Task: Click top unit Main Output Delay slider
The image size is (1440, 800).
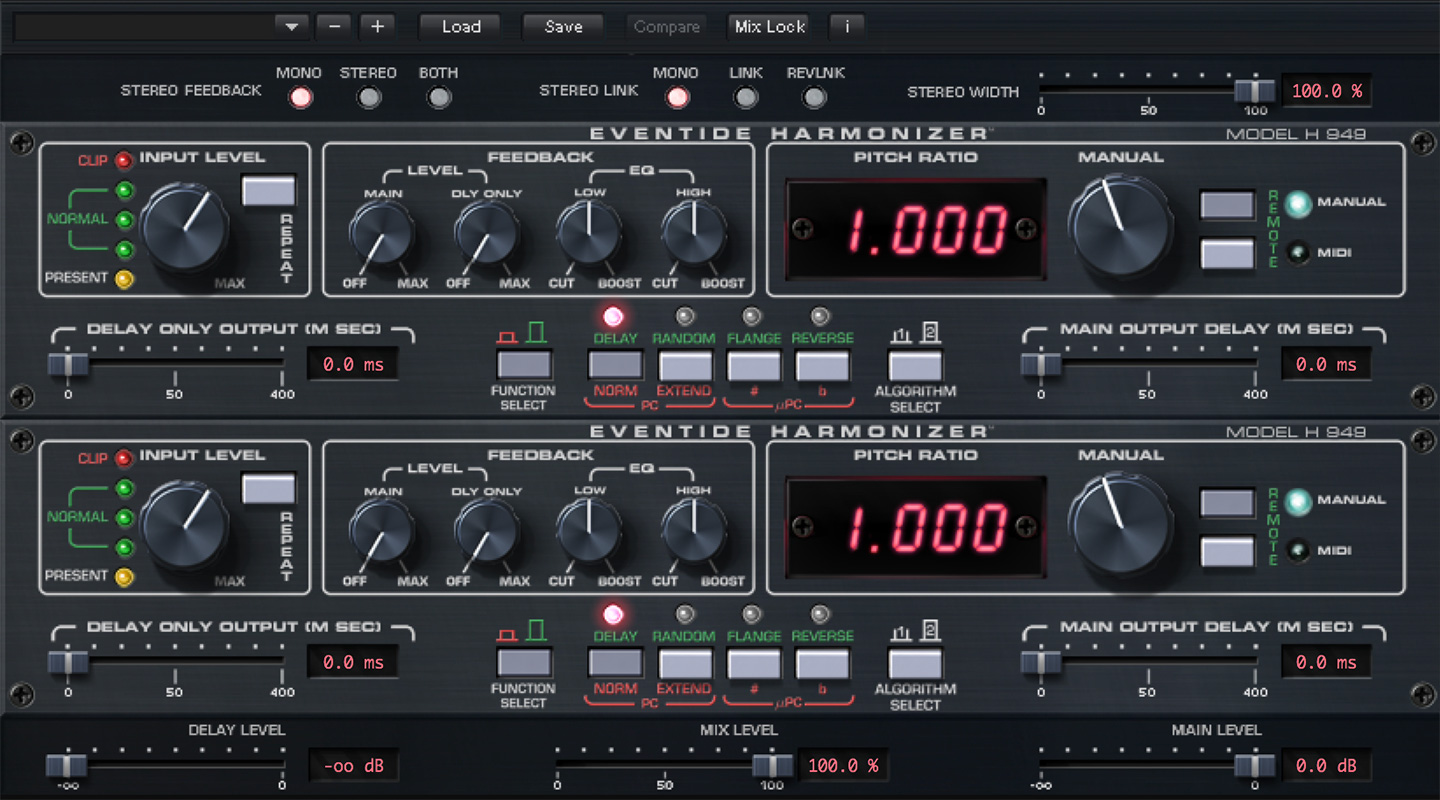Action: 1041,364
